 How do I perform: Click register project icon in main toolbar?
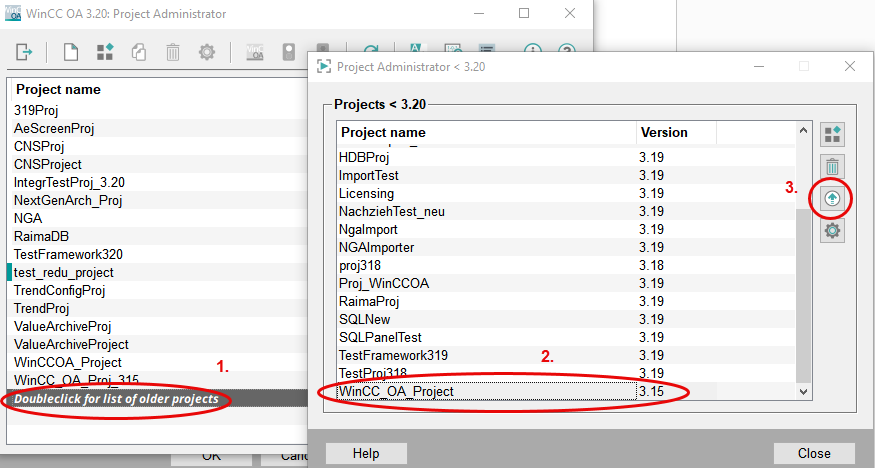point(105,52)
